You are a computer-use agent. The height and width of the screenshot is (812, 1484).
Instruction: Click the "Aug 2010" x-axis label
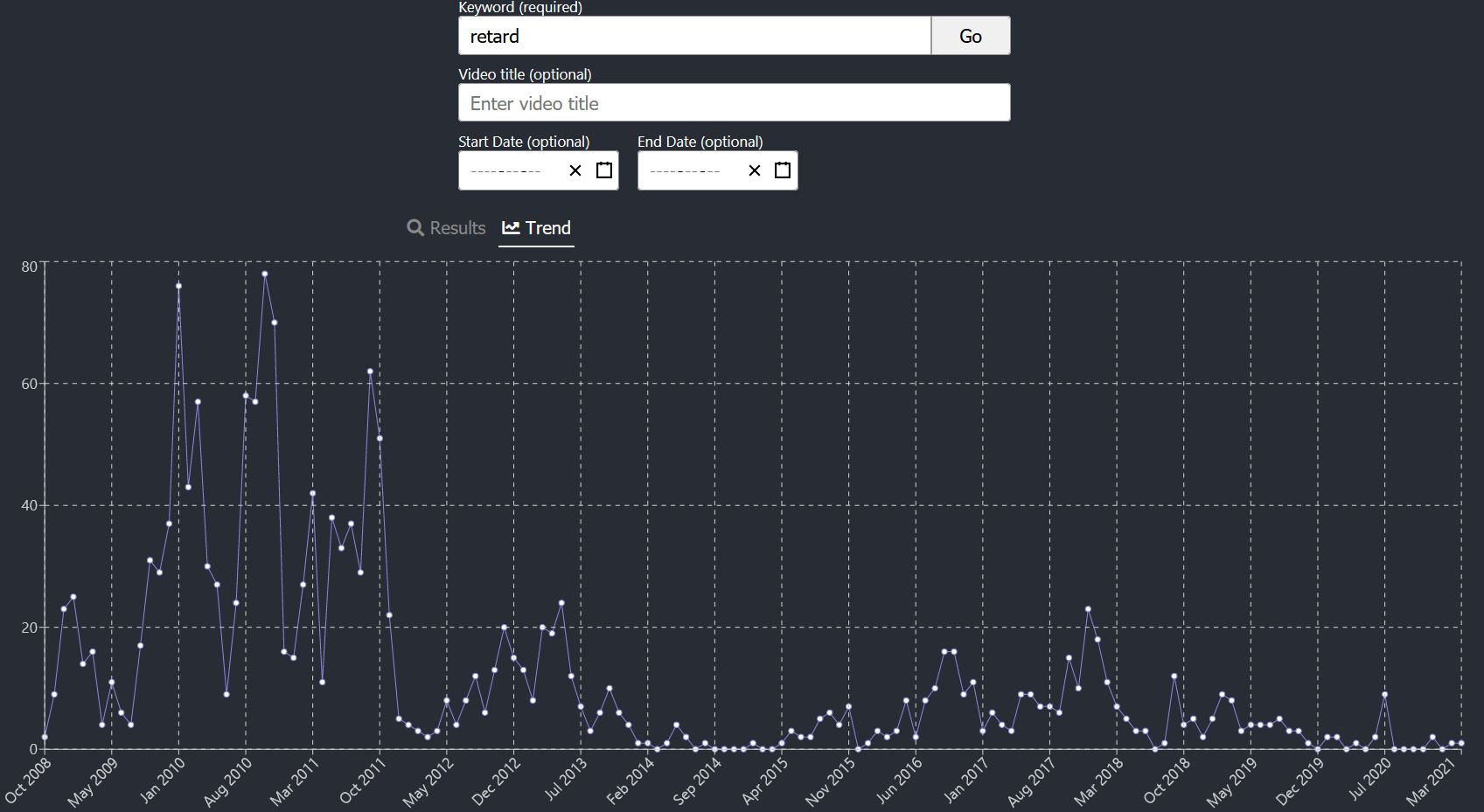(228, 781)
